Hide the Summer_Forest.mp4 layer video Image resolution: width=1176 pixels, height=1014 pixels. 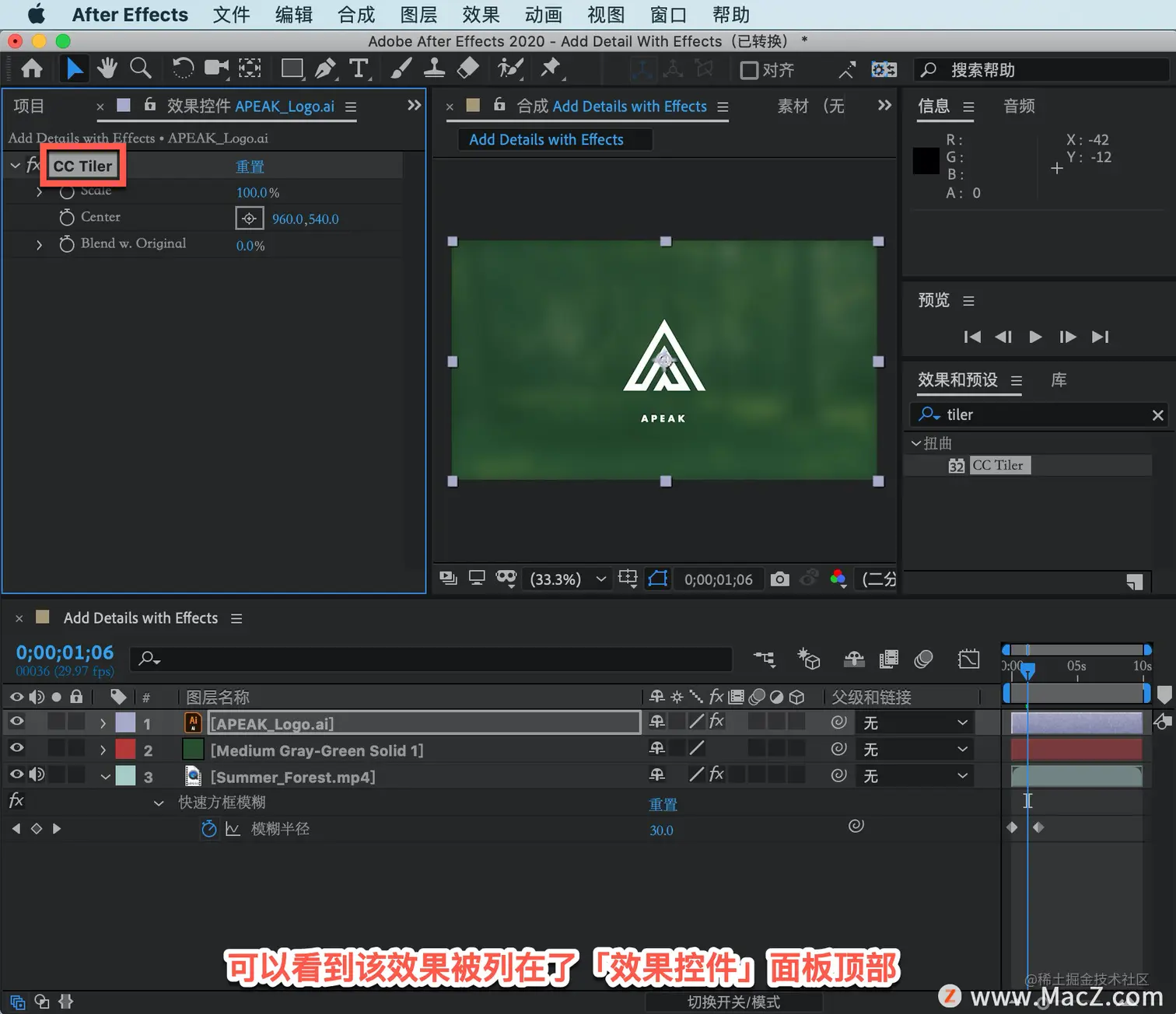(16, 774)
